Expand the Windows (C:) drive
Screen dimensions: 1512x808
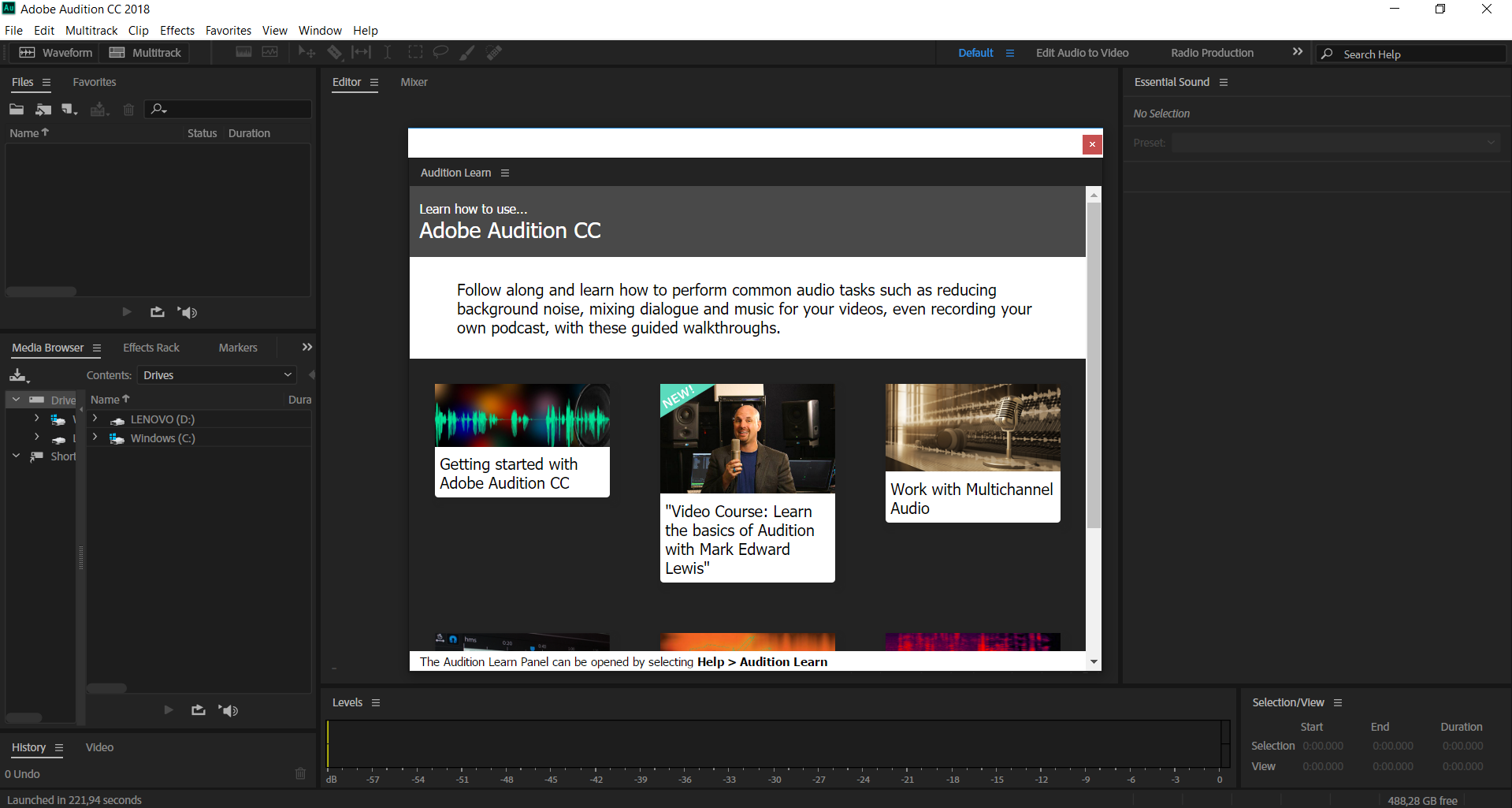coord(95,438)
